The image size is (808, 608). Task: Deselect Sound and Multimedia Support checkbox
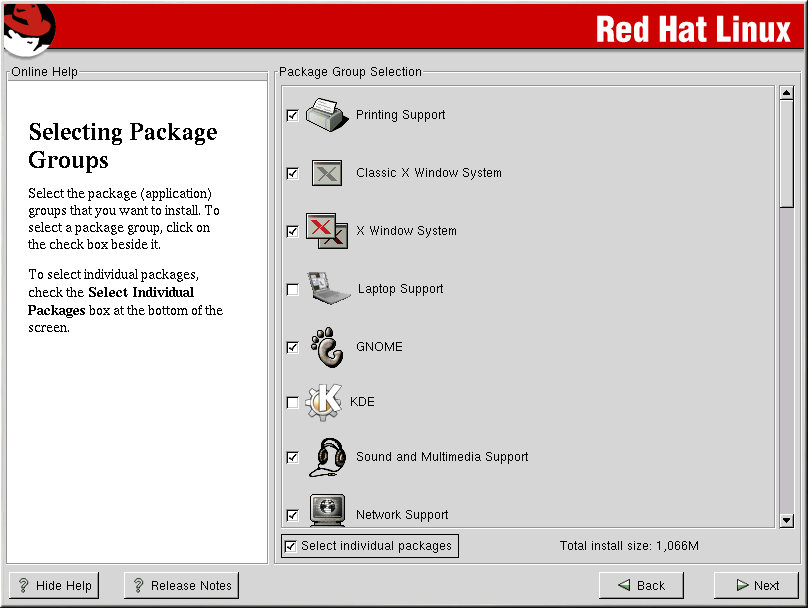pos(292,458)
